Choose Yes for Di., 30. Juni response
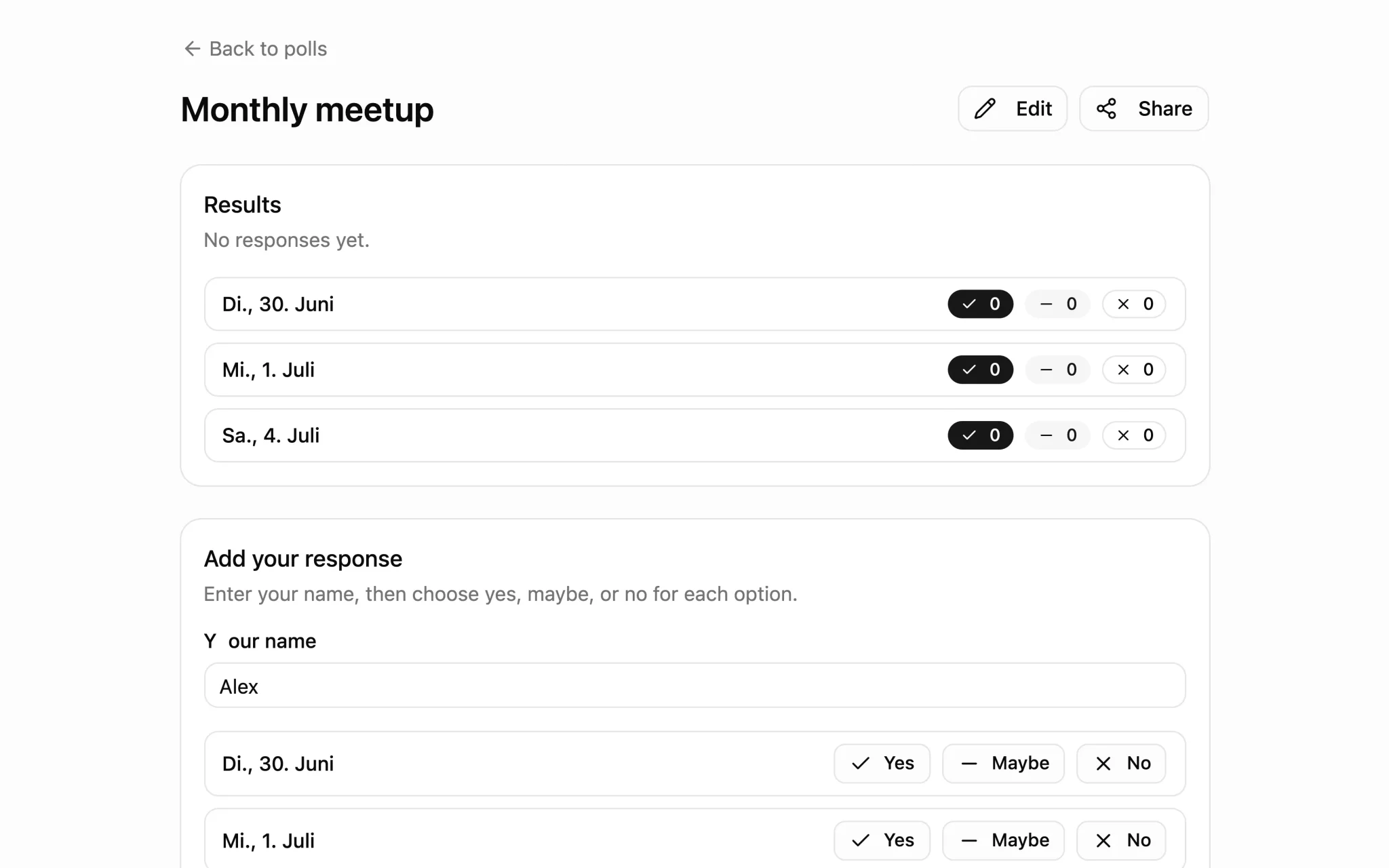 pos(882,764)
